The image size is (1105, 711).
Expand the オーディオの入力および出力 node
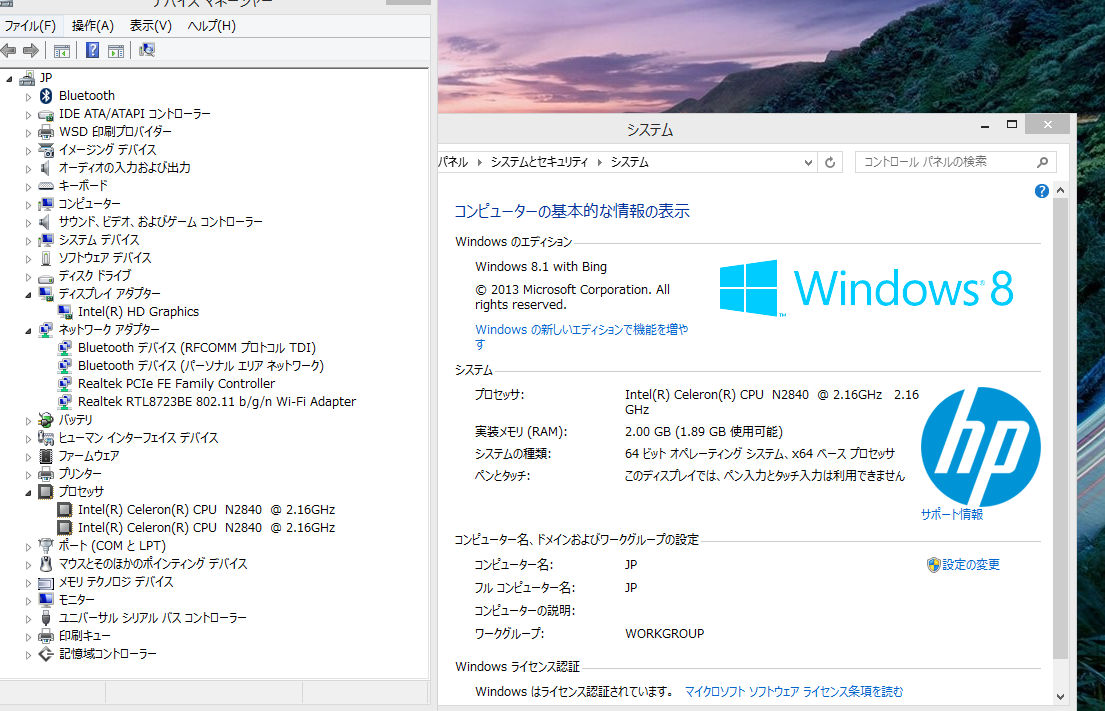tap(29, 168)
